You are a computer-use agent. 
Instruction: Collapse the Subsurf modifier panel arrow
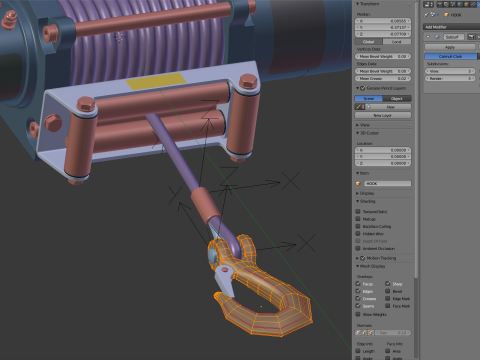[428, 37]
